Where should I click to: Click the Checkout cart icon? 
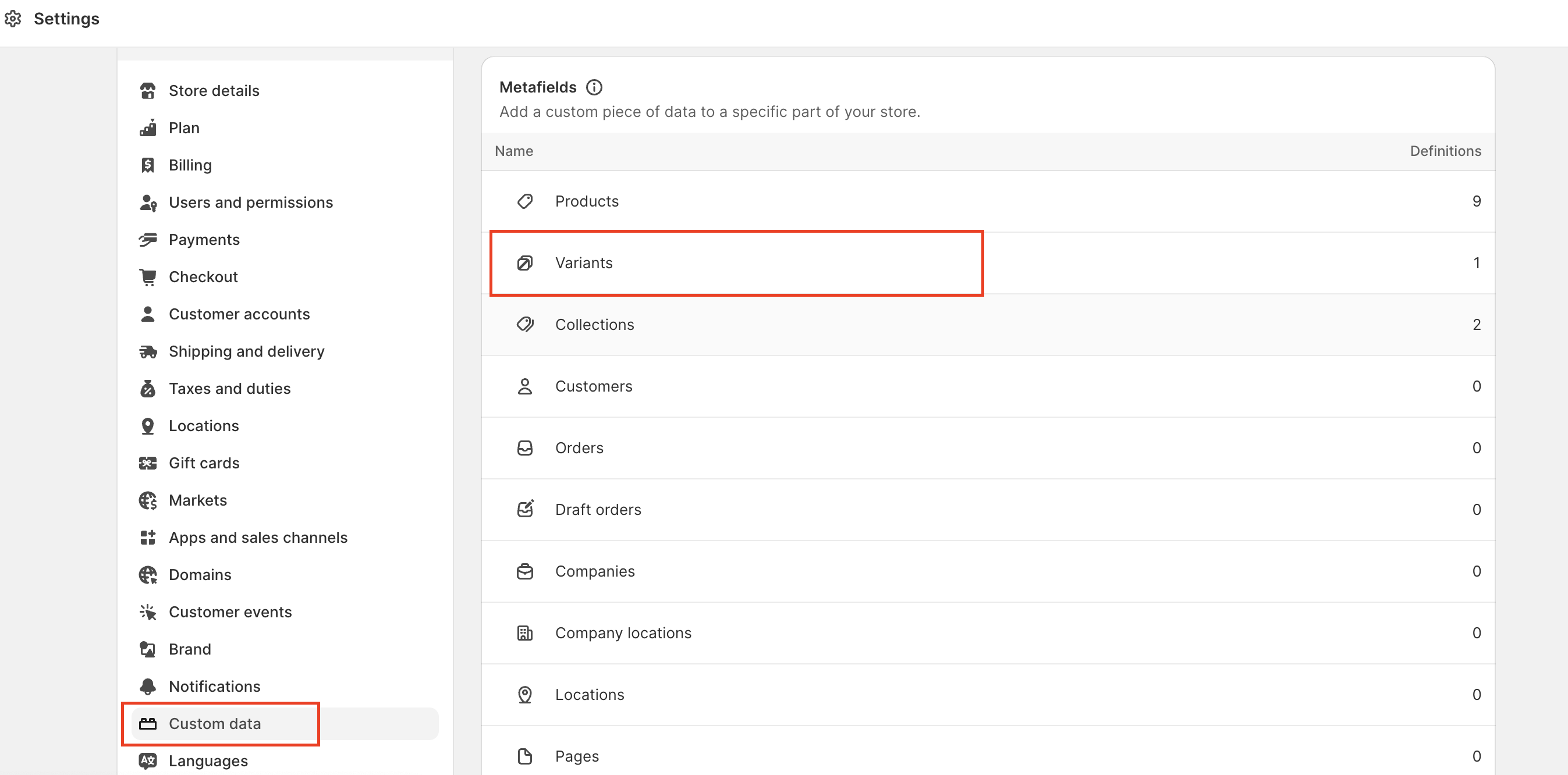(148, 277)
